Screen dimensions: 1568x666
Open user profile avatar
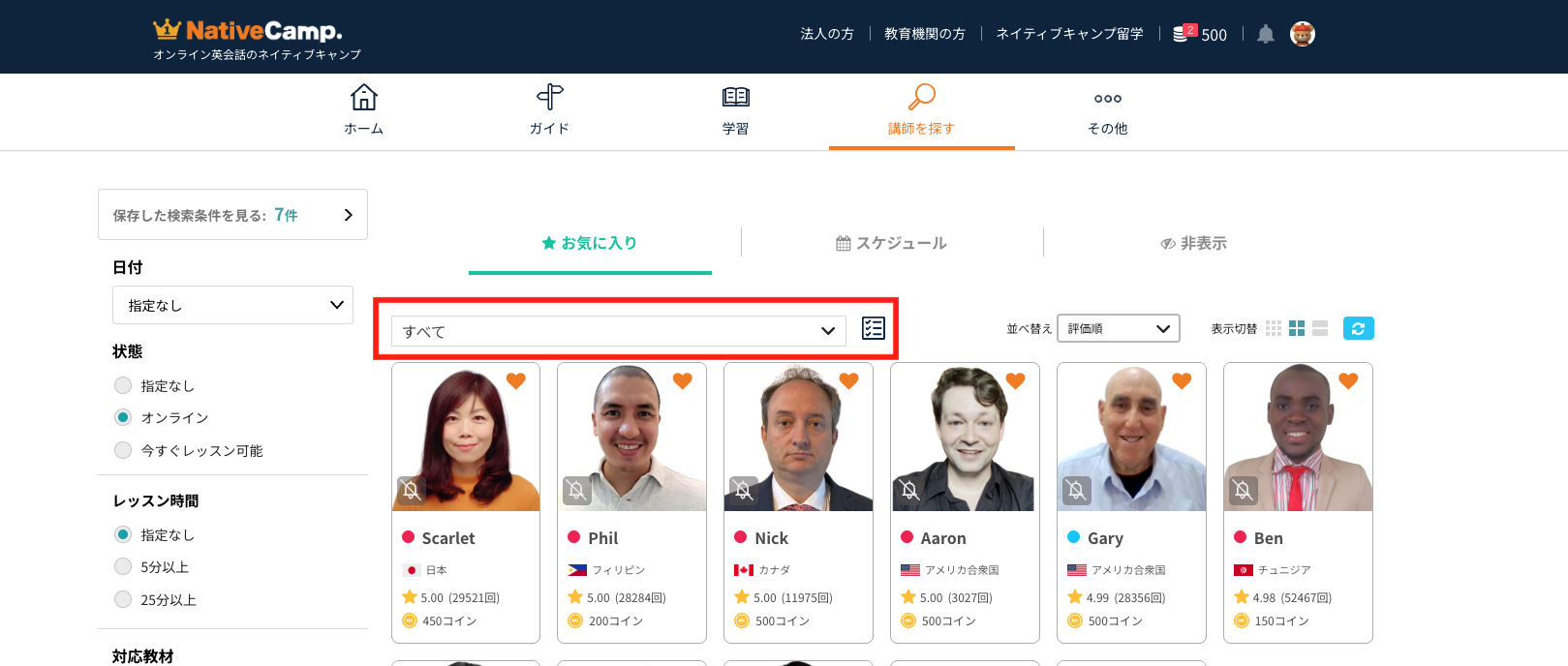pos(1303,35)
